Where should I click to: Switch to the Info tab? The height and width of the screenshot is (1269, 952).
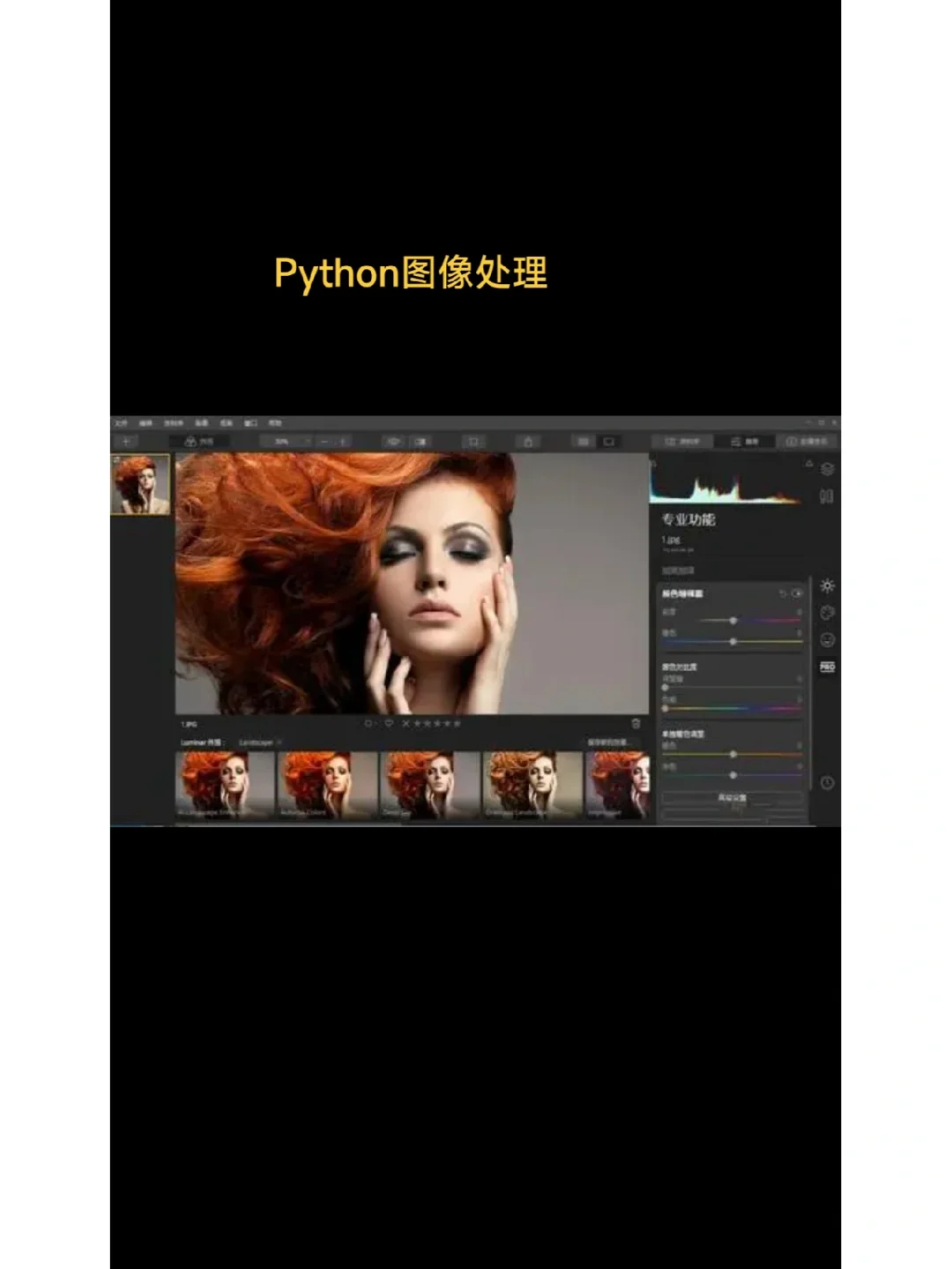coord(807,441)
